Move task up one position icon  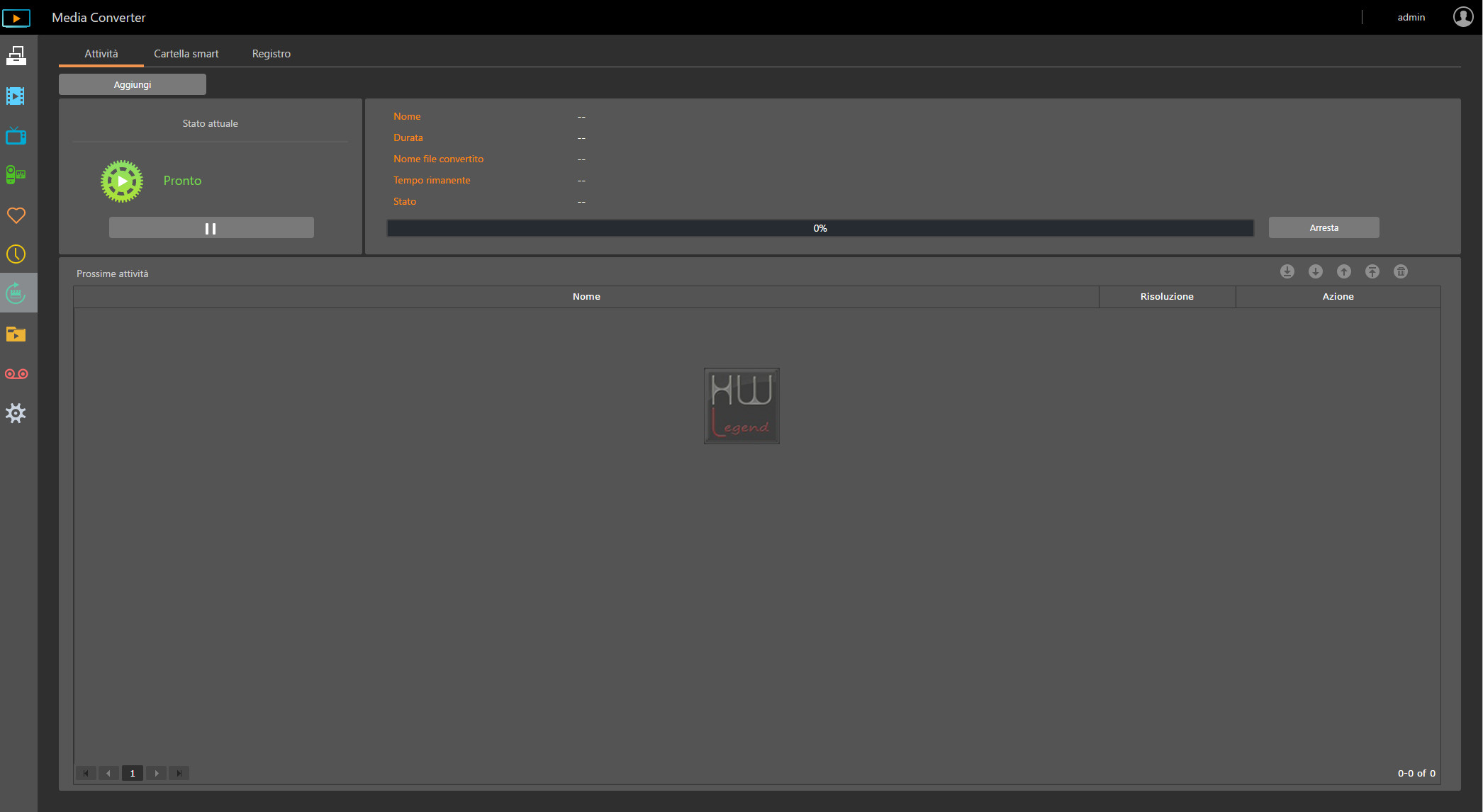(x=1344, y=271)
